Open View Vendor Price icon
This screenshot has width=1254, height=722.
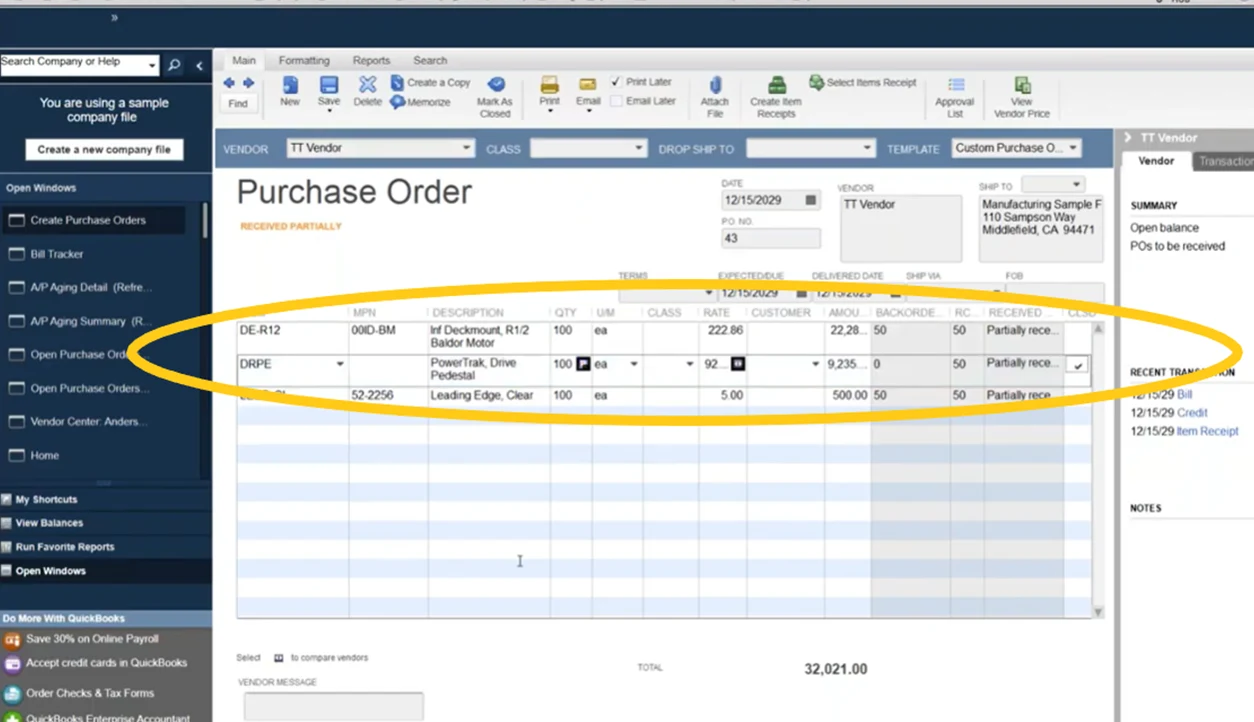click(1022, 87)
